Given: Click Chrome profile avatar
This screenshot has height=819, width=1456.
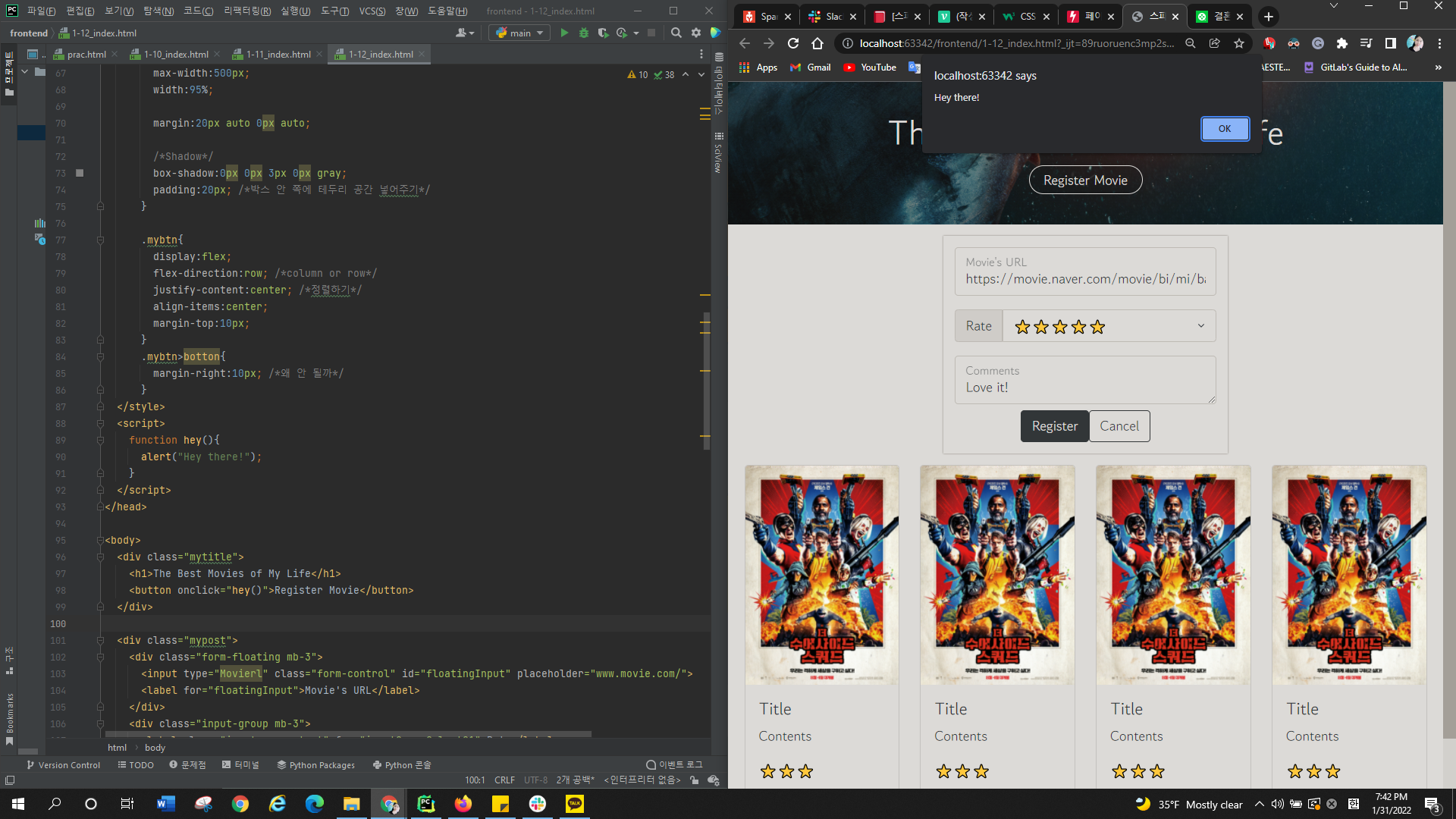Looking at the screenshot, I should [1415, 43].
